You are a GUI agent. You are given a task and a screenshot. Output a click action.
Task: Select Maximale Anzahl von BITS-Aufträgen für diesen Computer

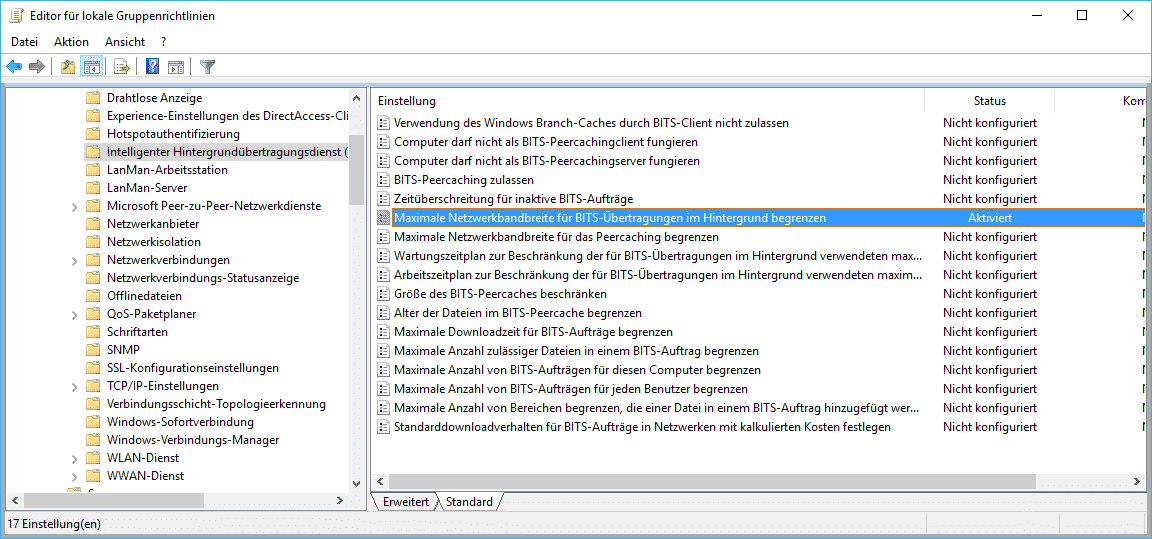(x=577, y=370)
